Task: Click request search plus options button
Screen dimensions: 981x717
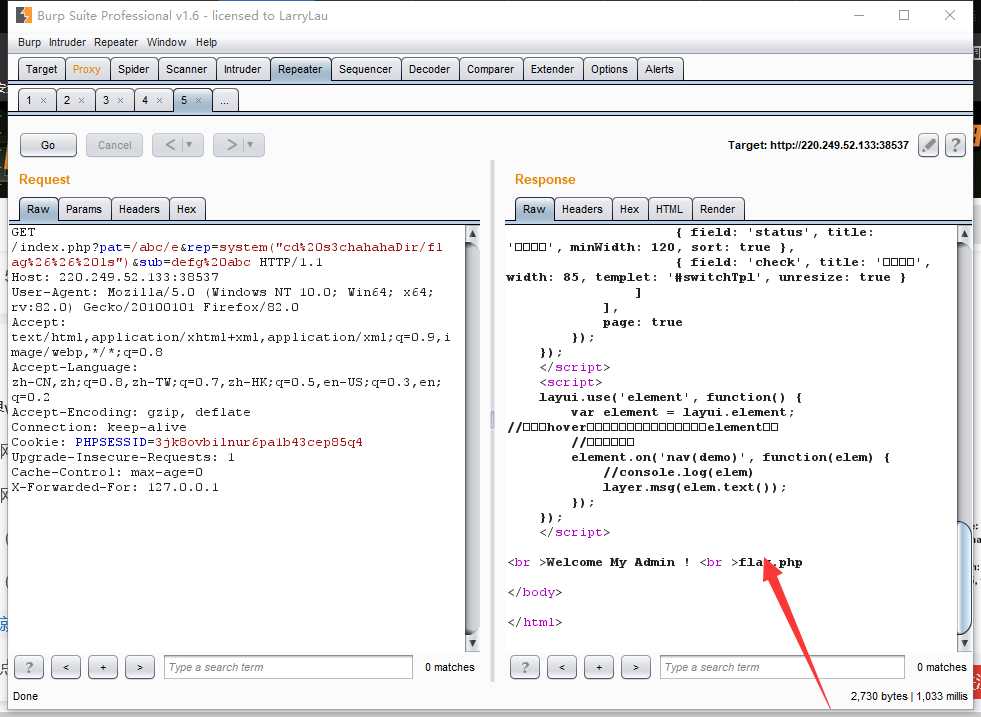Action: pos(103,667)
